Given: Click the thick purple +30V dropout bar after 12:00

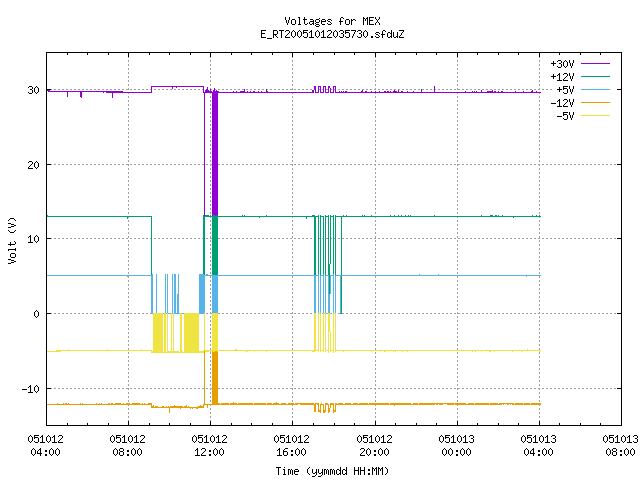Looking at the screenshot, I should pyautogui.click(x=215, y=153).
